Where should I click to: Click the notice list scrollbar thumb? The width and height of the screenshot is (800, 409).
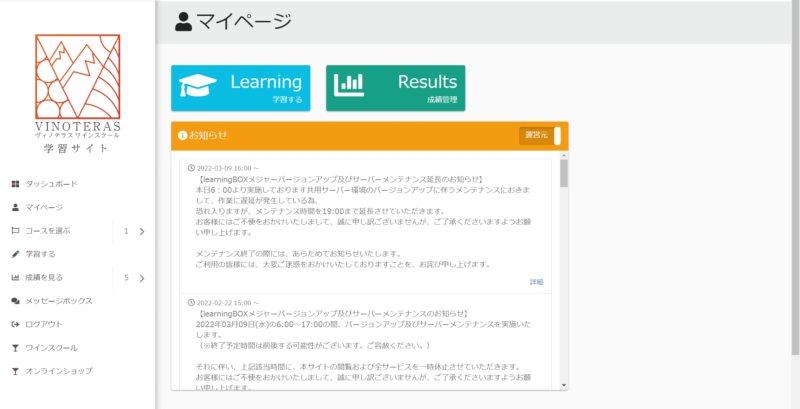564,172
